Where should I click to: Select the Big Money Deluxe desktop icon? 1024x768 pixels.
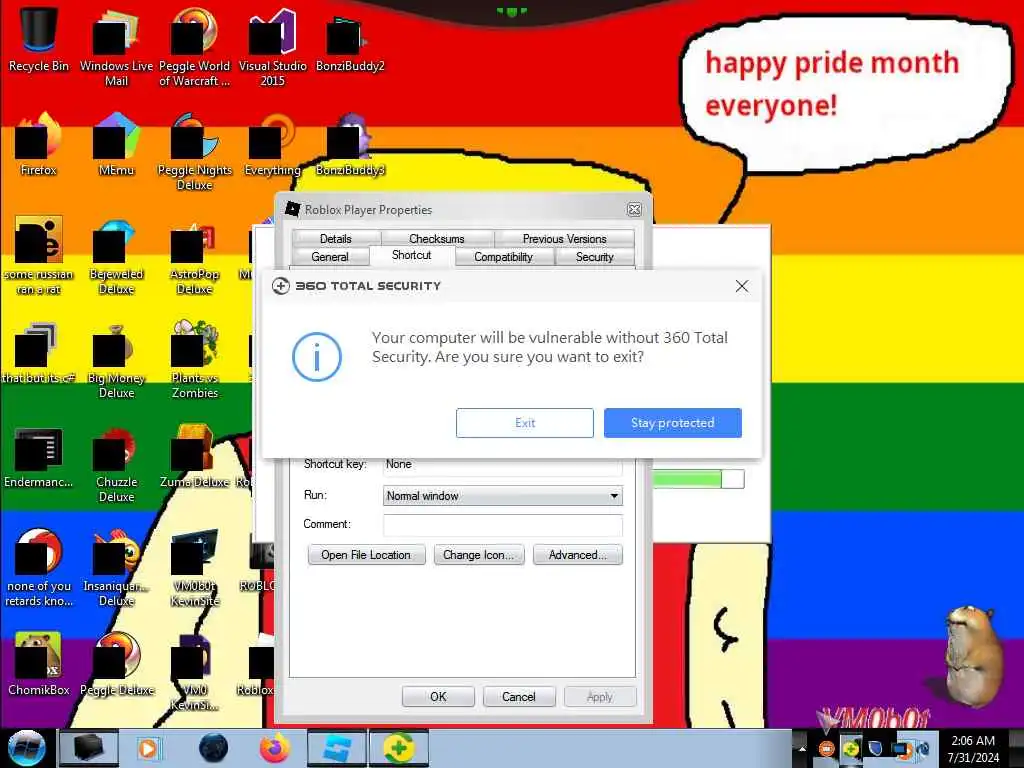(x=116, y=360)
